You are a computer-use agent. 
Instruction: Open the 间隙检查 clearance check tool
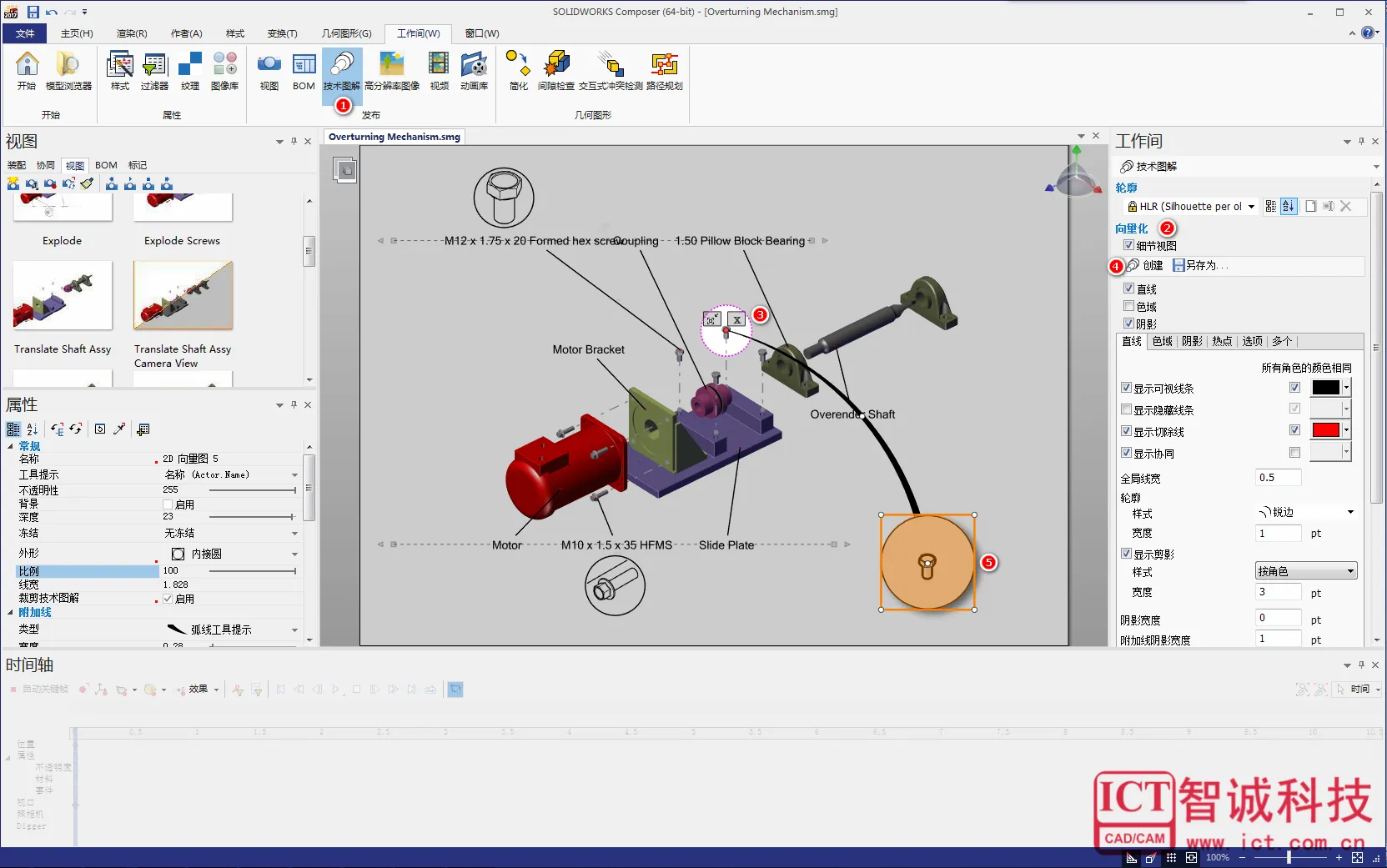556,70
